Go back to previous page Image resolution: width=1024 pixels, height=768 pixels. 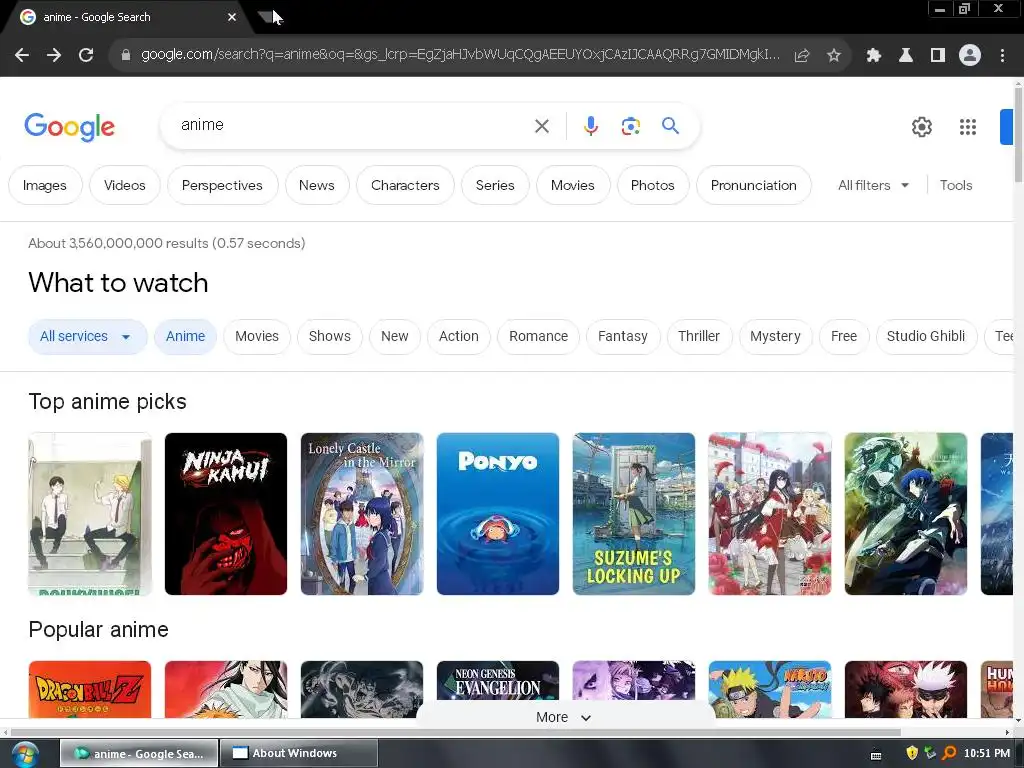coord(22,56)
